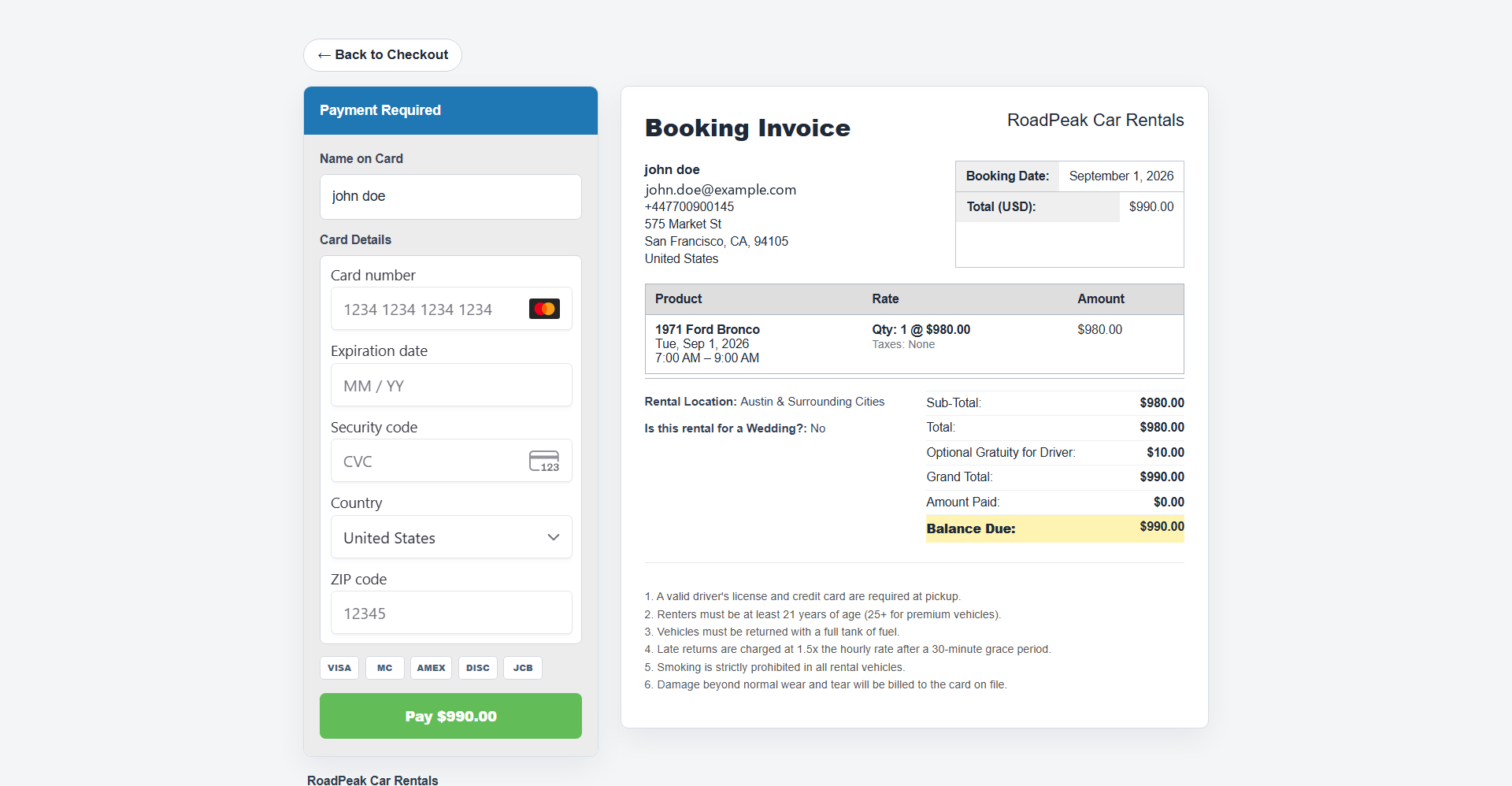Open the Country dropdown showing United States
This screenshot has width=1512, height=786.
click(451, 537)
